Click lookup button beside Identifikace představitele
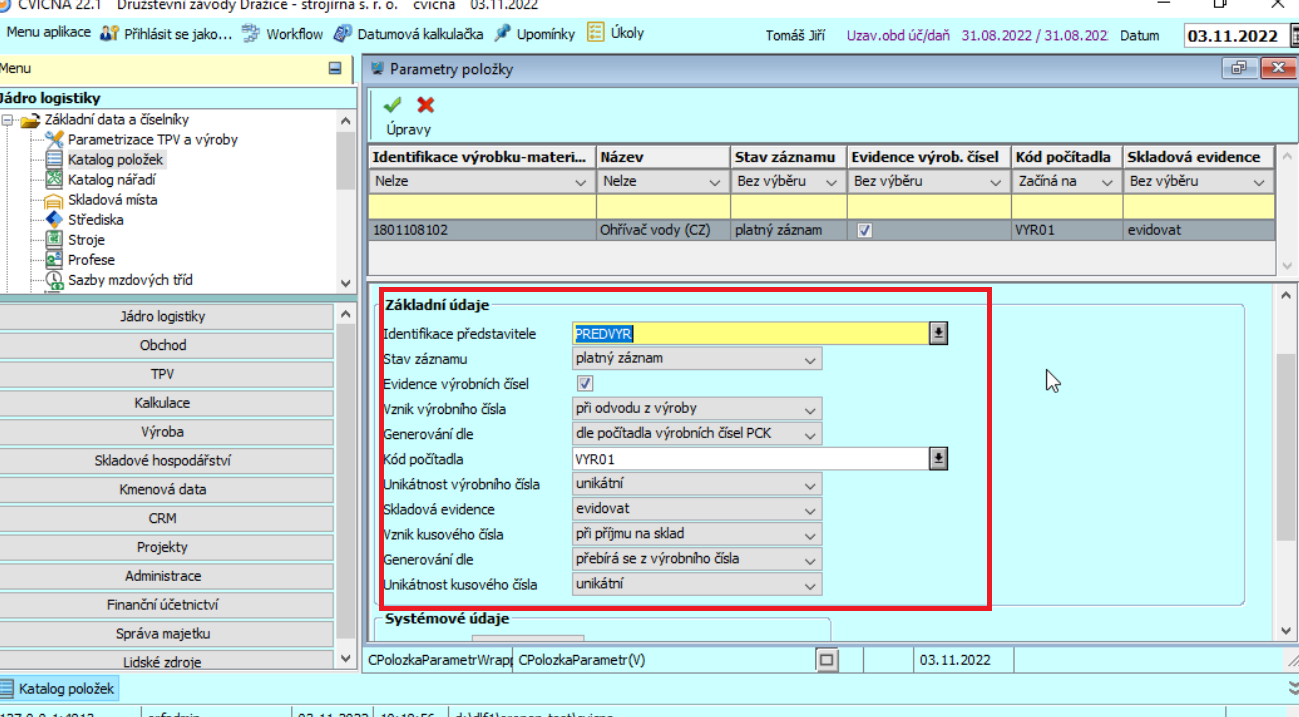The width and height of the screenshot is (1299, 717). (937, 334)
